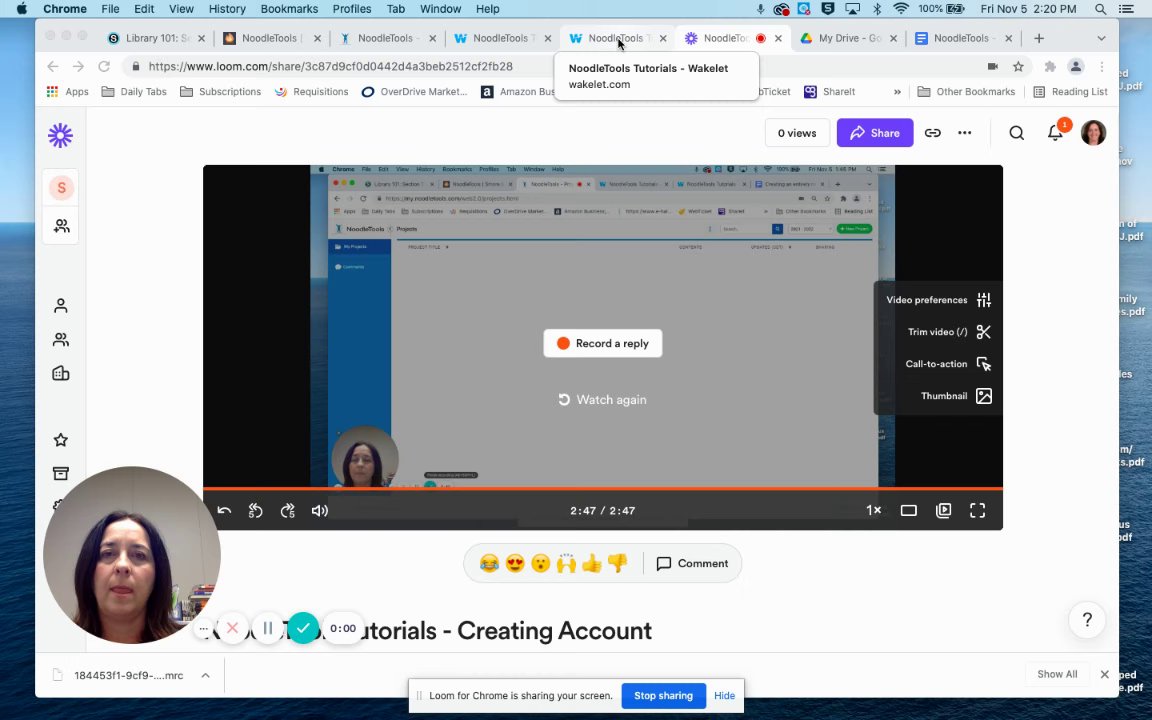Toggle picture-in-picture mode
Image resolution: width=1152 pixels, height=720 pixels.
tap(943, 511)
